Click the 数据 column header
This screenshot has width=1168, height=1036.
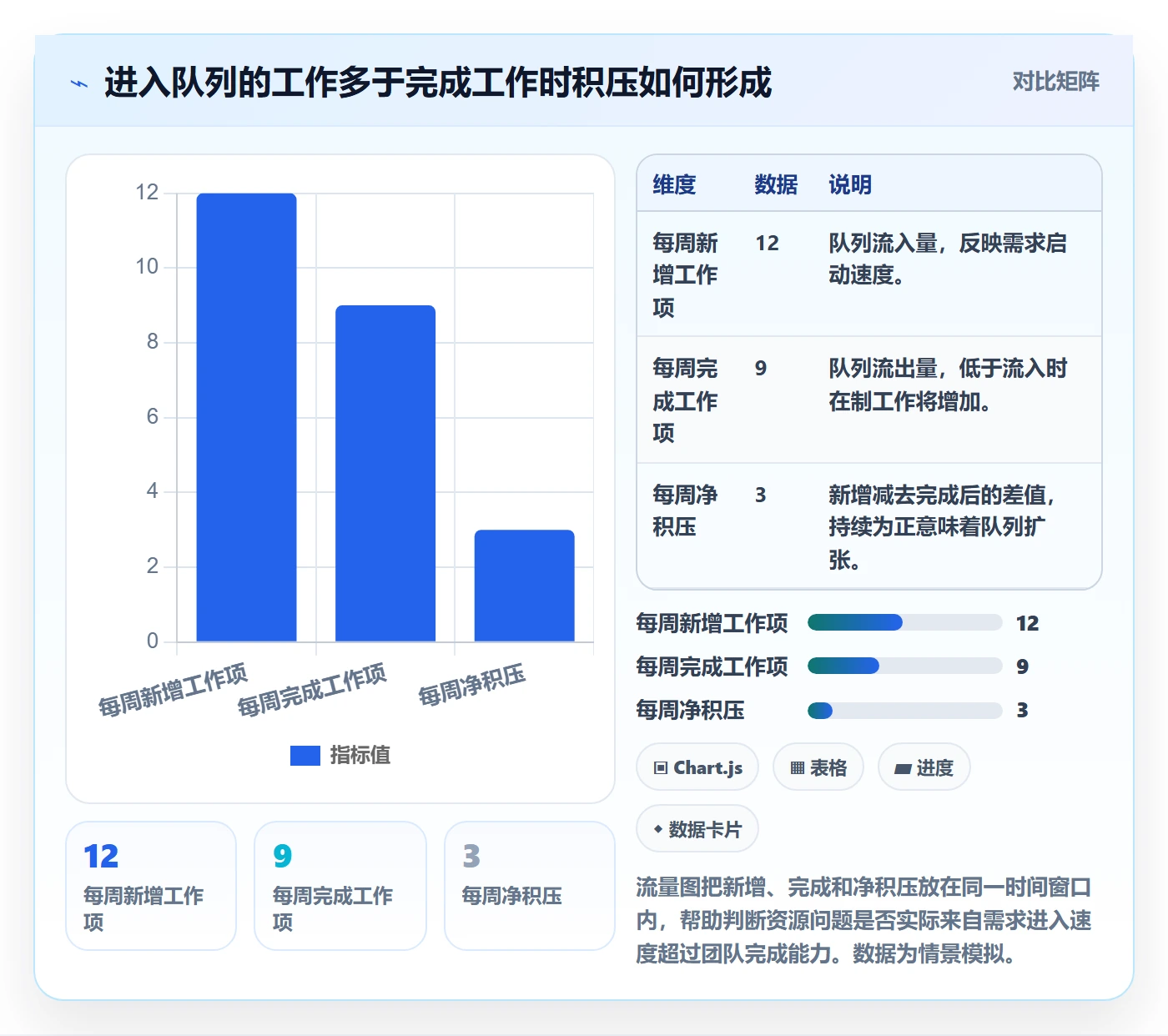(776, 184)
